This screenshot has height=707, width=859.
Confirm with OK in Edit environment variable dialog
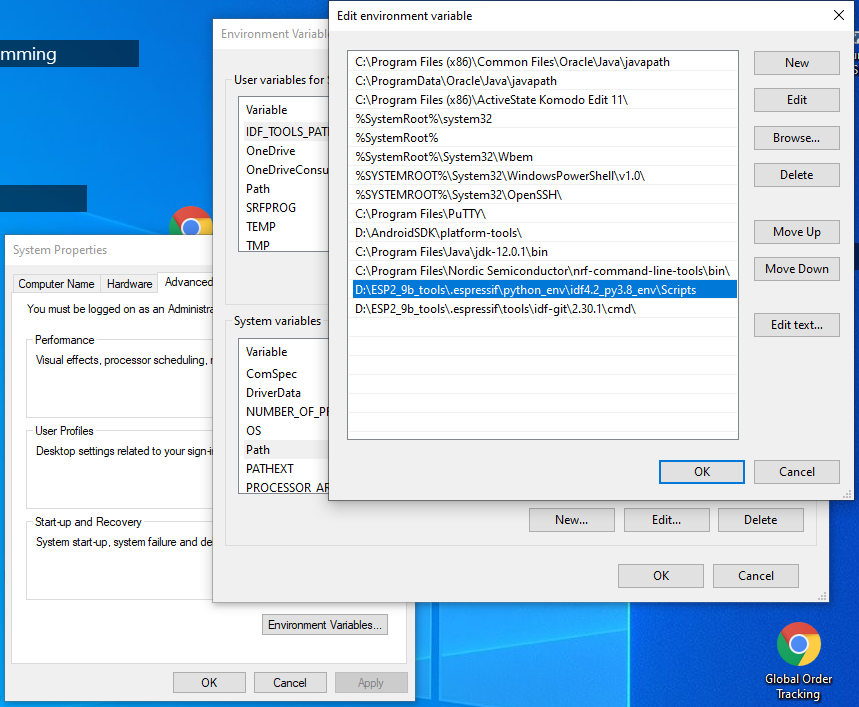pos(702,472)
